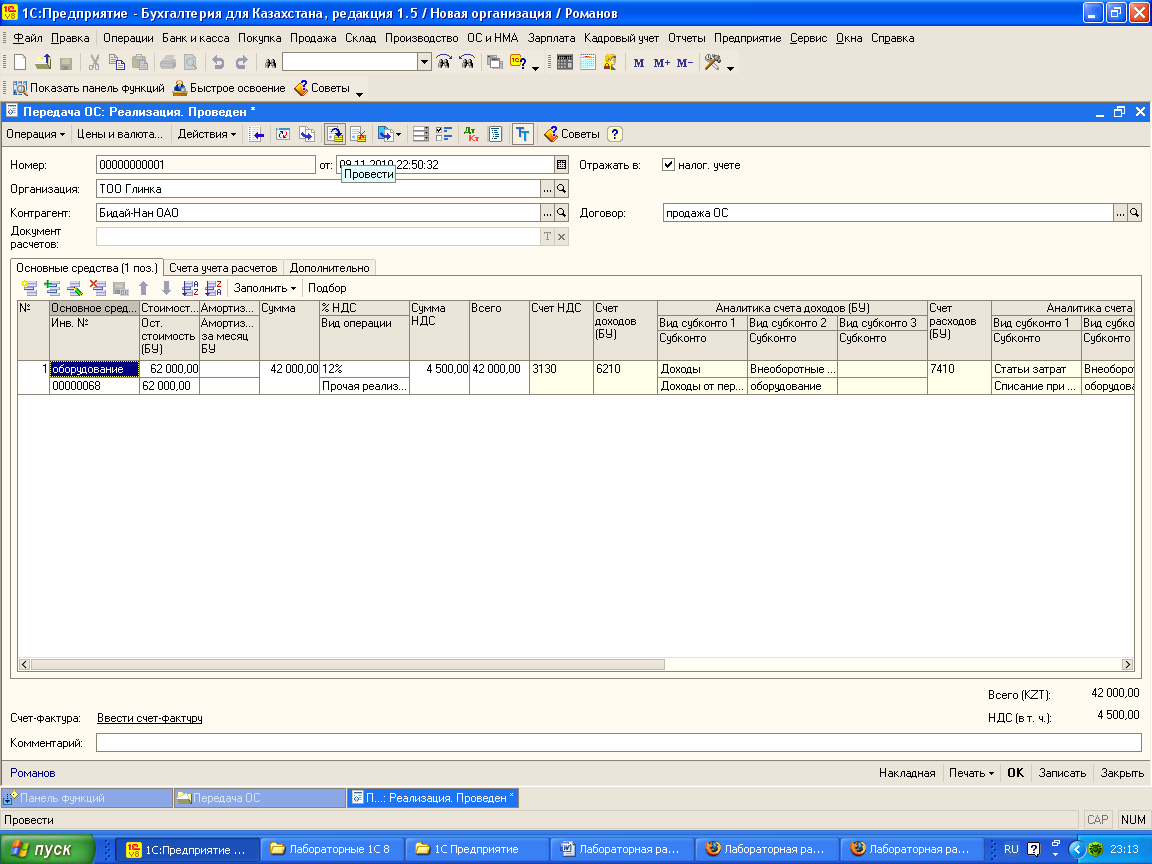Open Лабораторные 1С 8 taskbar folder

click(333, 849)
